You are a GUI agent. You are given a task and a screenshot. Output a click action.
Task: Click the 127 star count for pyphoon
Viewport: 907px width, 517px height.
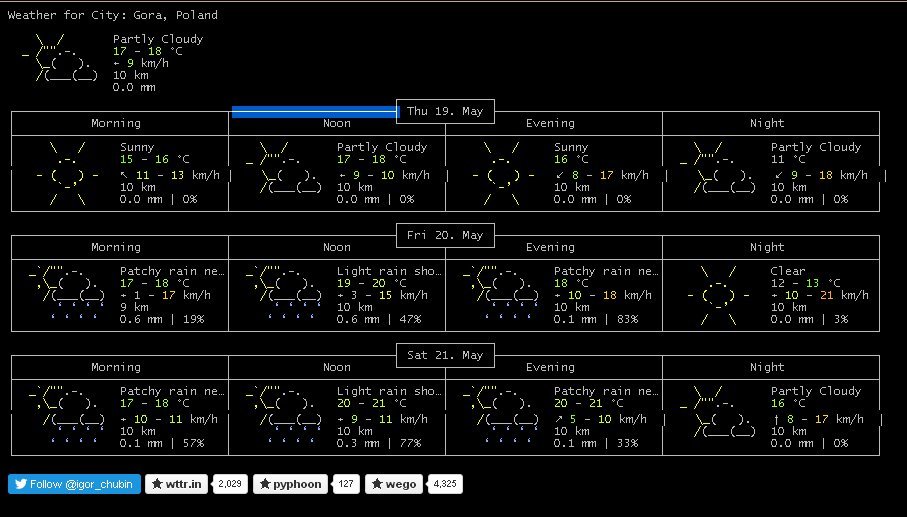tap(345, 484)
